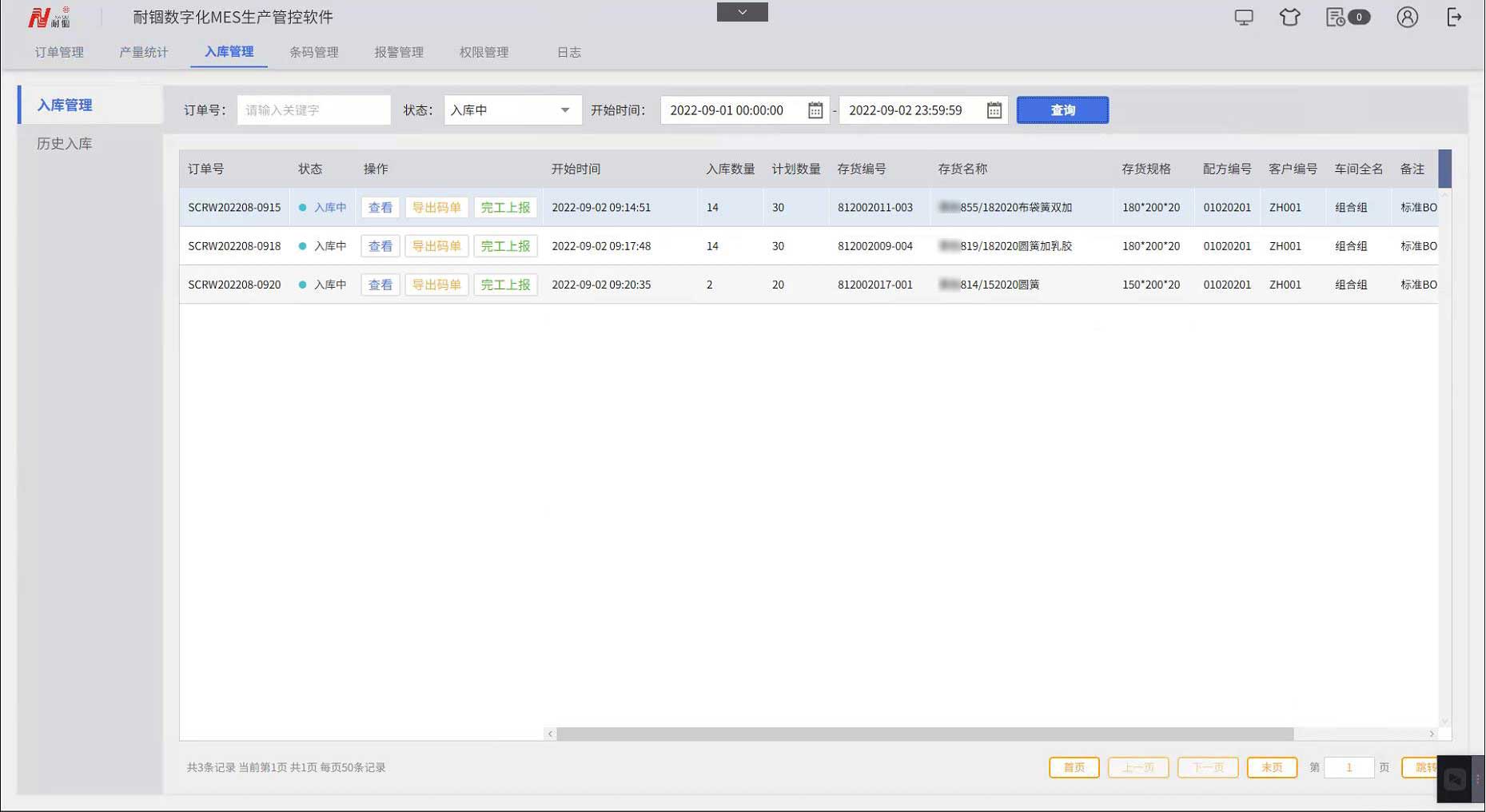
Task: Click 查看 for order SCRW202208-0915
Action: pos(380,208)
